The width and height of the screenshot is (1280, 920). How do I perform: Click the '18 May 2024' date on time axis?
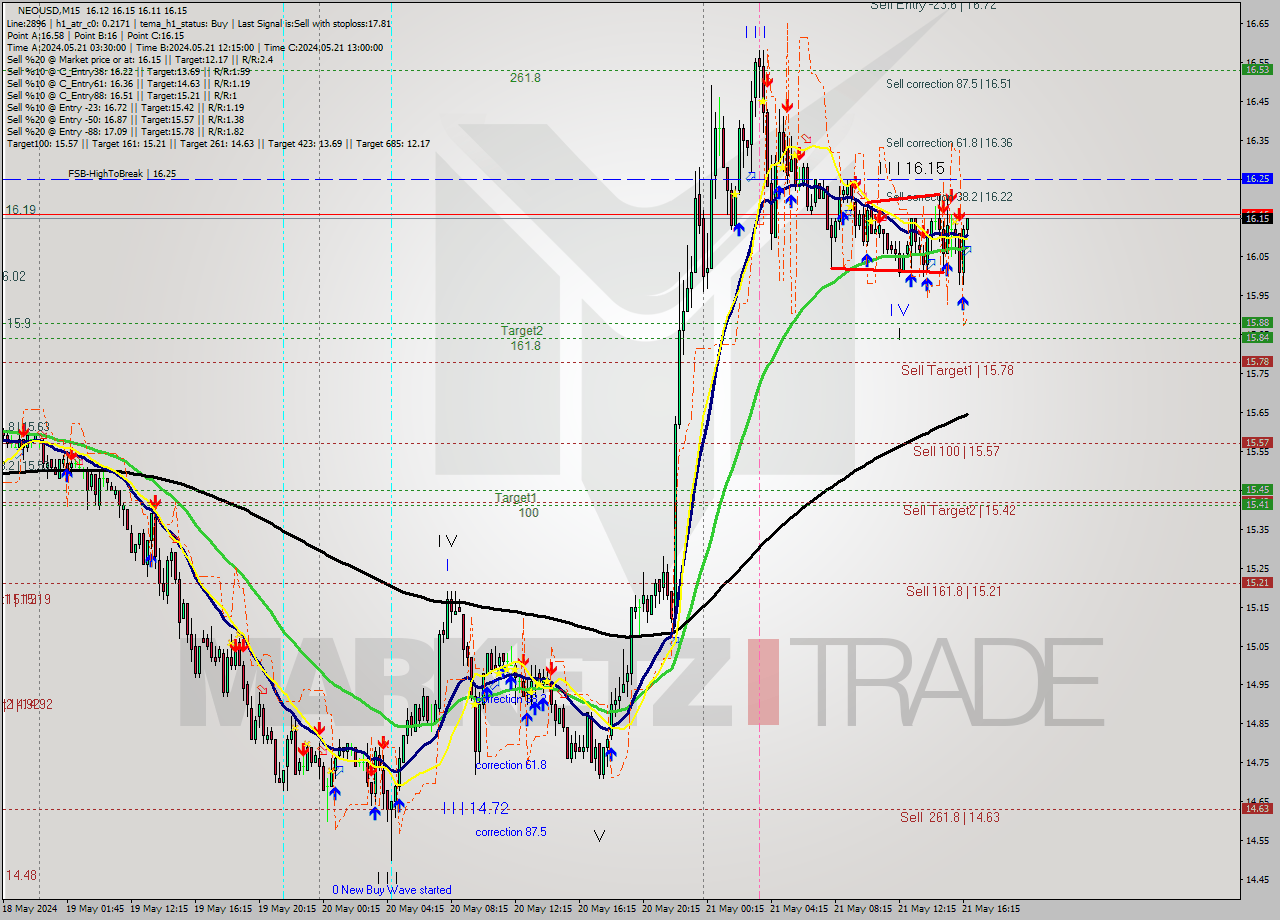(30, 909)
